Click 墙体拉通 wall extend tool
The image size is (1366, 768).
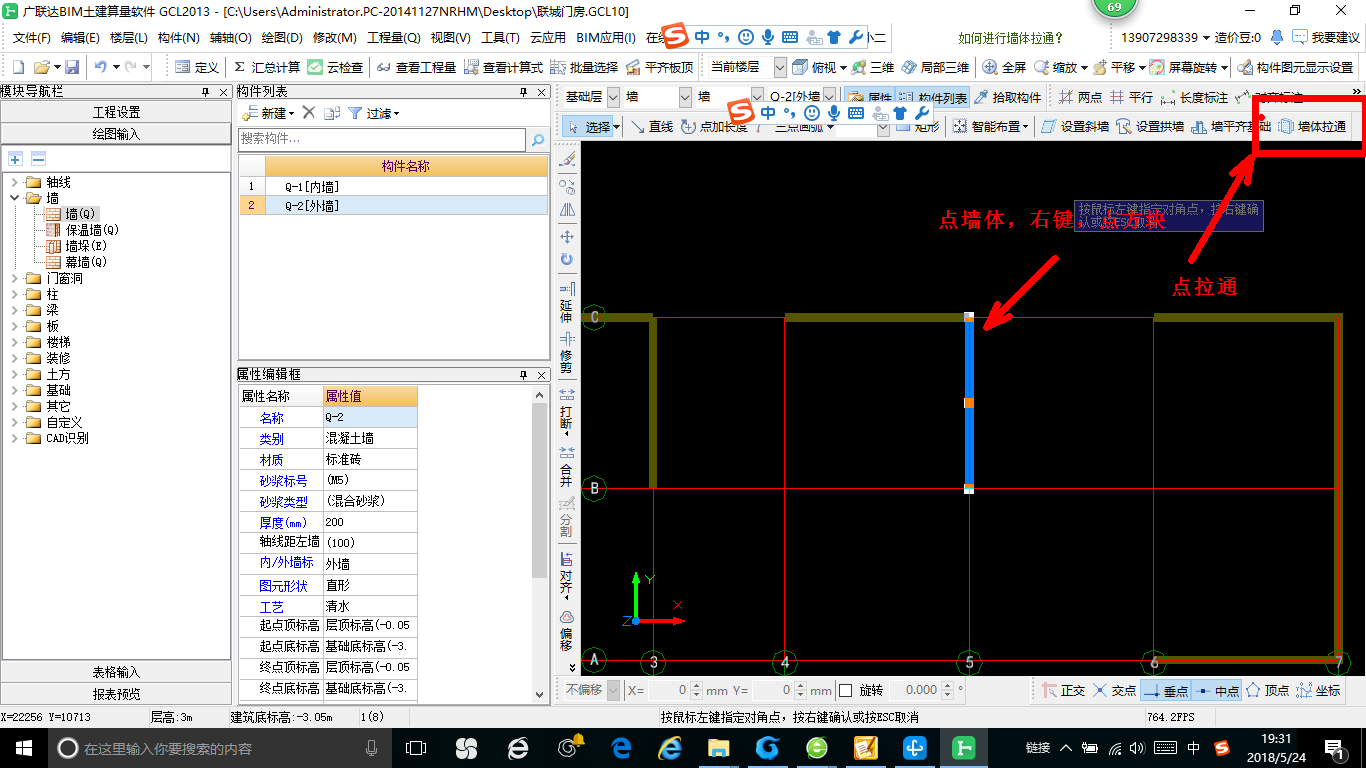1312,127
